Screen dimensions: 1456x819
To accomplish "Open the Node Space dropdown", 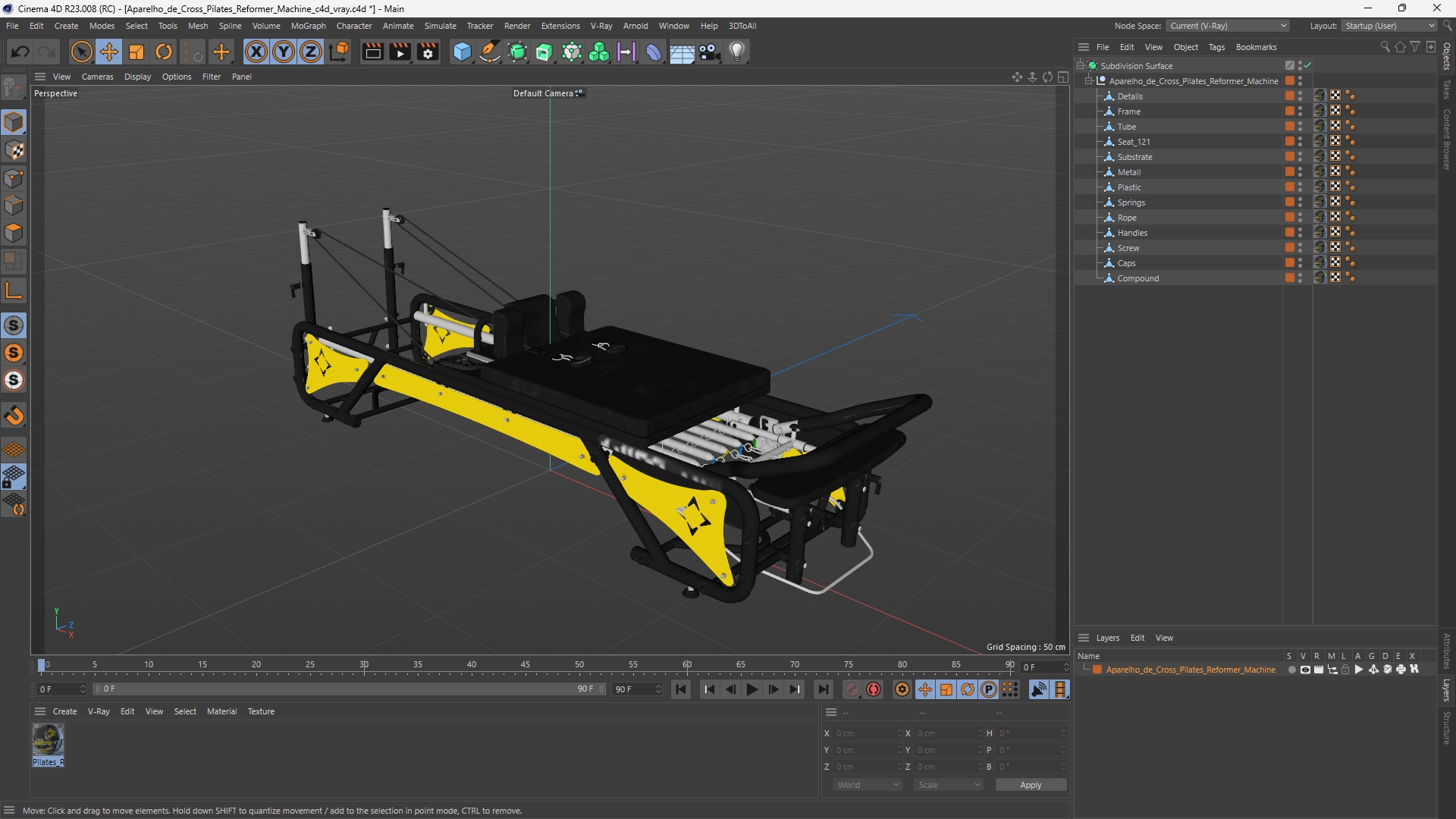I will [x=1227, y=26].
